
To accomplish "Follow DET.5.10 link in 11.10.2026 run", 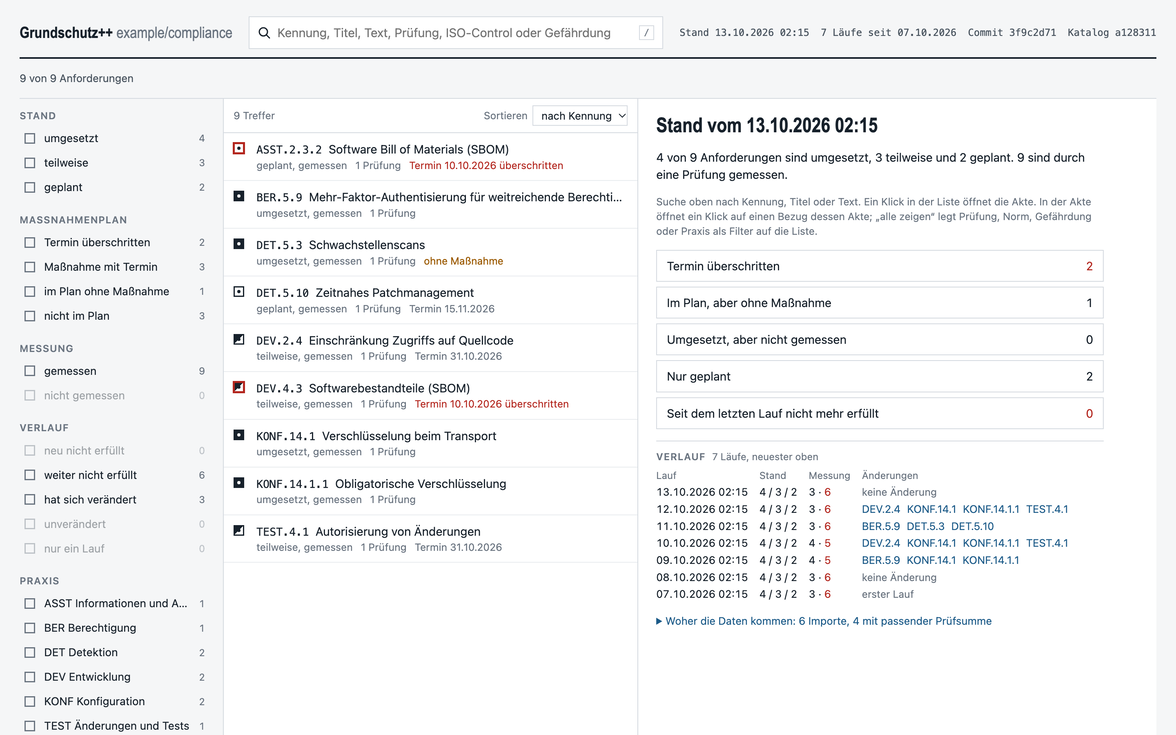I will [973, 526].
